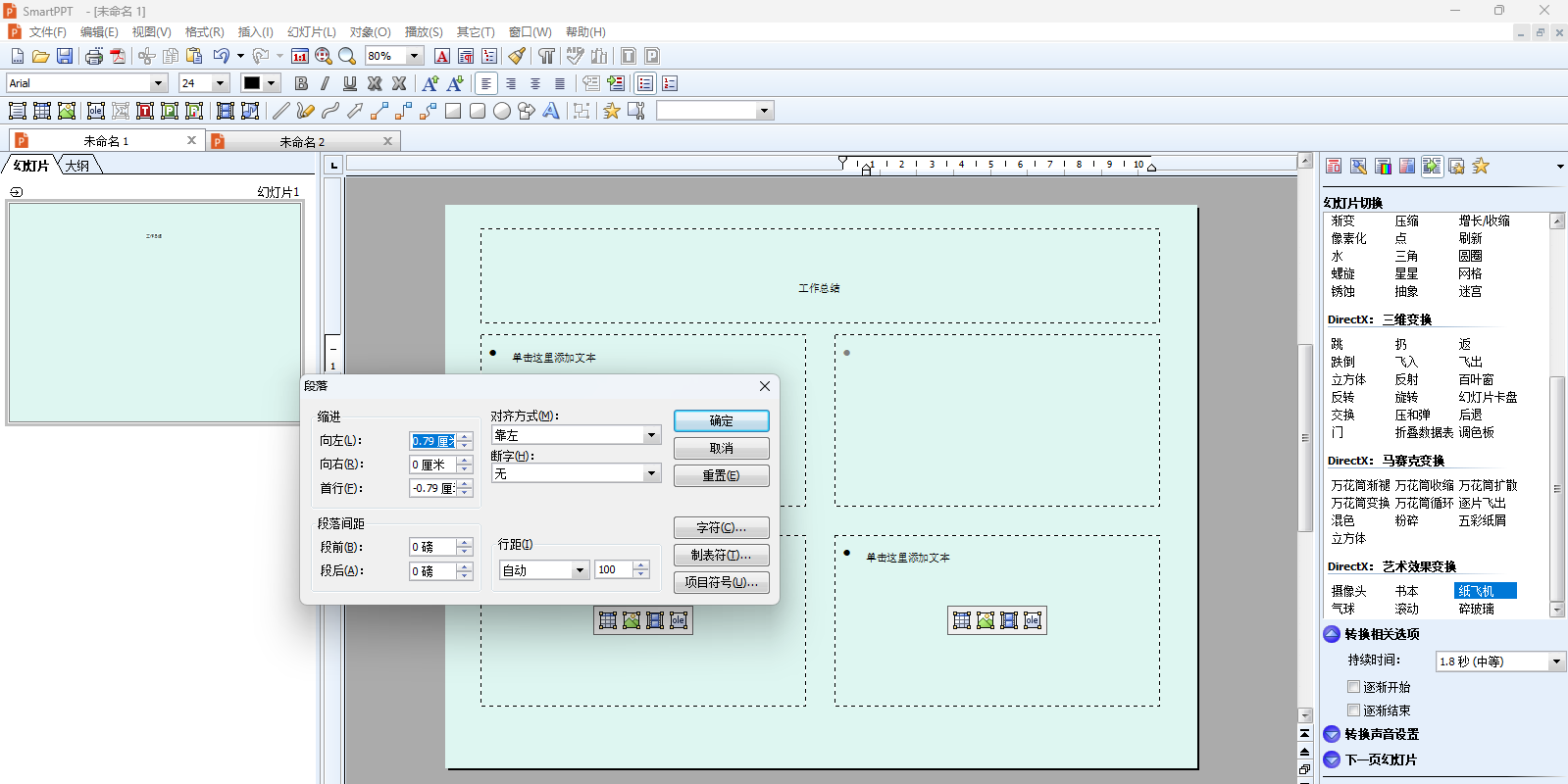Click the 段前 spacing input field

[x=432, y=547]
